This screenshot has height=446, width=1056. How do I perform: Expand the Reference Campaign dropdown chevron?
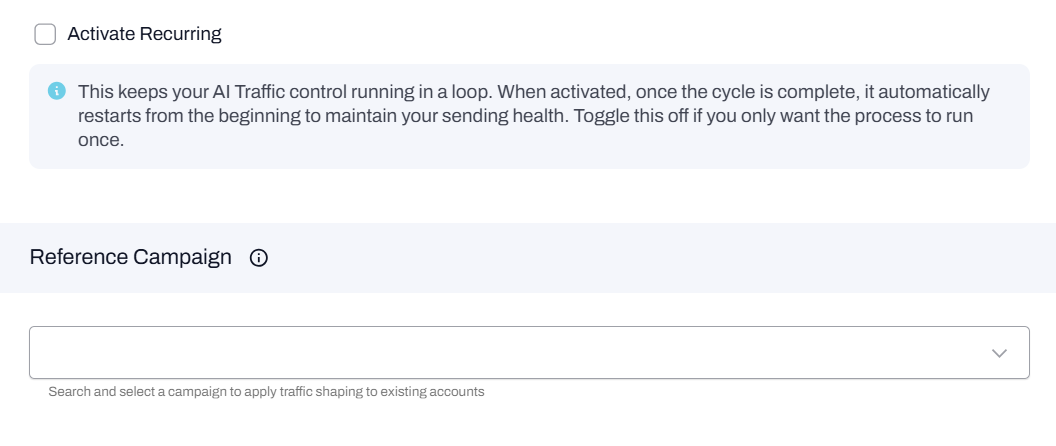[x=999, y=353]
